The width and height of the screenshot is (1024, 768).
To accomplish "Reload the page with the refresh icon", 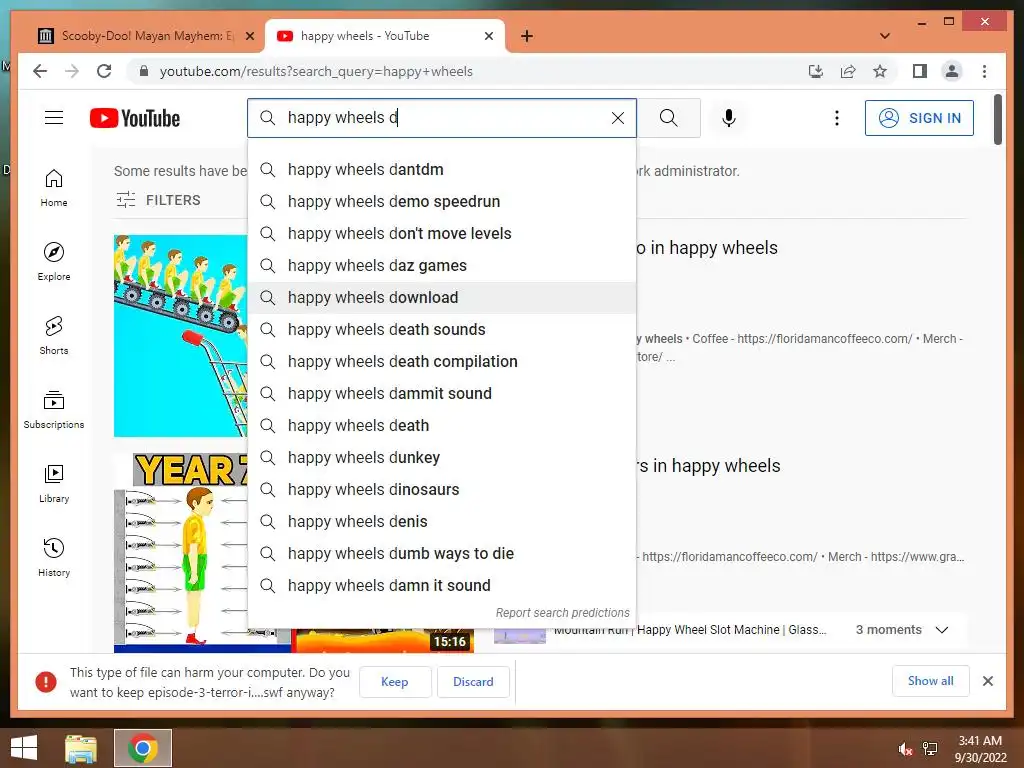I will (104, 71).
